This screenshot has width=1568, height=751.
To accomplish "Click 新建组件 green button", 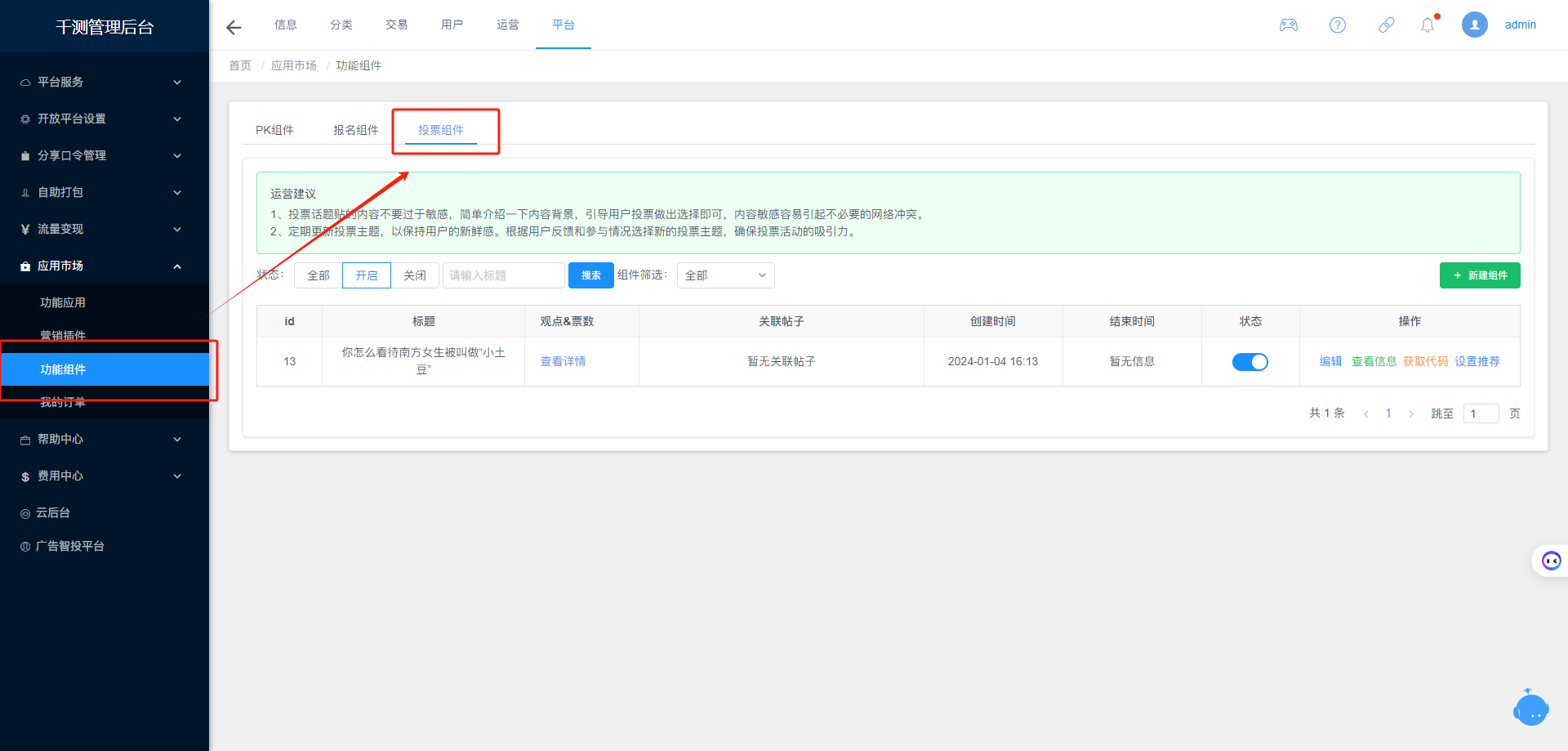I will pos(1480,275).
